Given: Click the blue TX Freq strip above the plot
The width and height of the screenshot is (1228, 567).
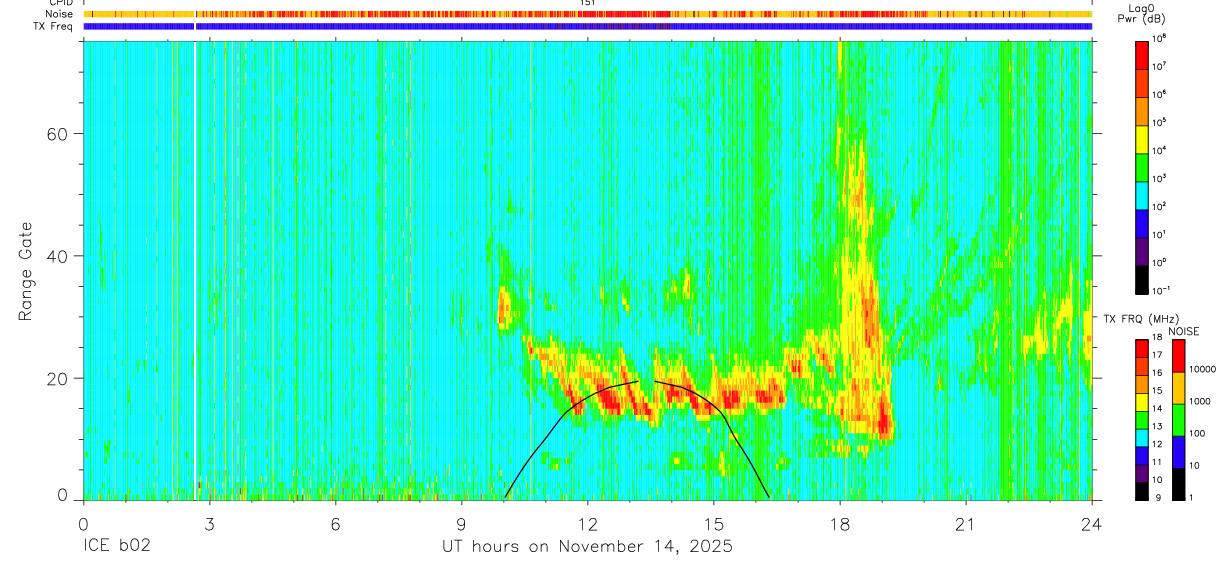Looking at the screenshot, I should 588,26.
